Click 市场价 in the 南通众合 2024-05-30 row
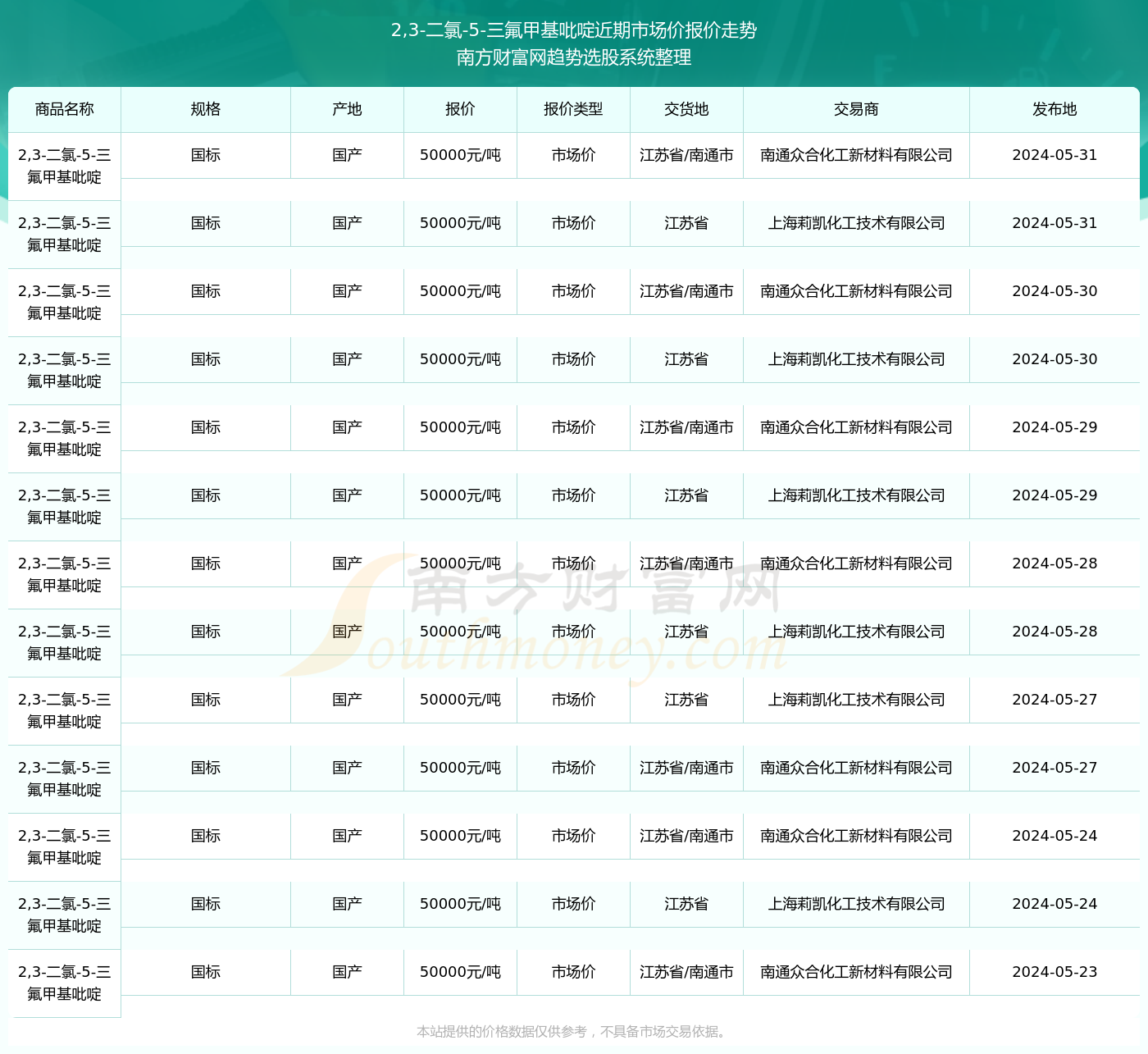The image size is (1148, 1054). (x=573, y=291)
